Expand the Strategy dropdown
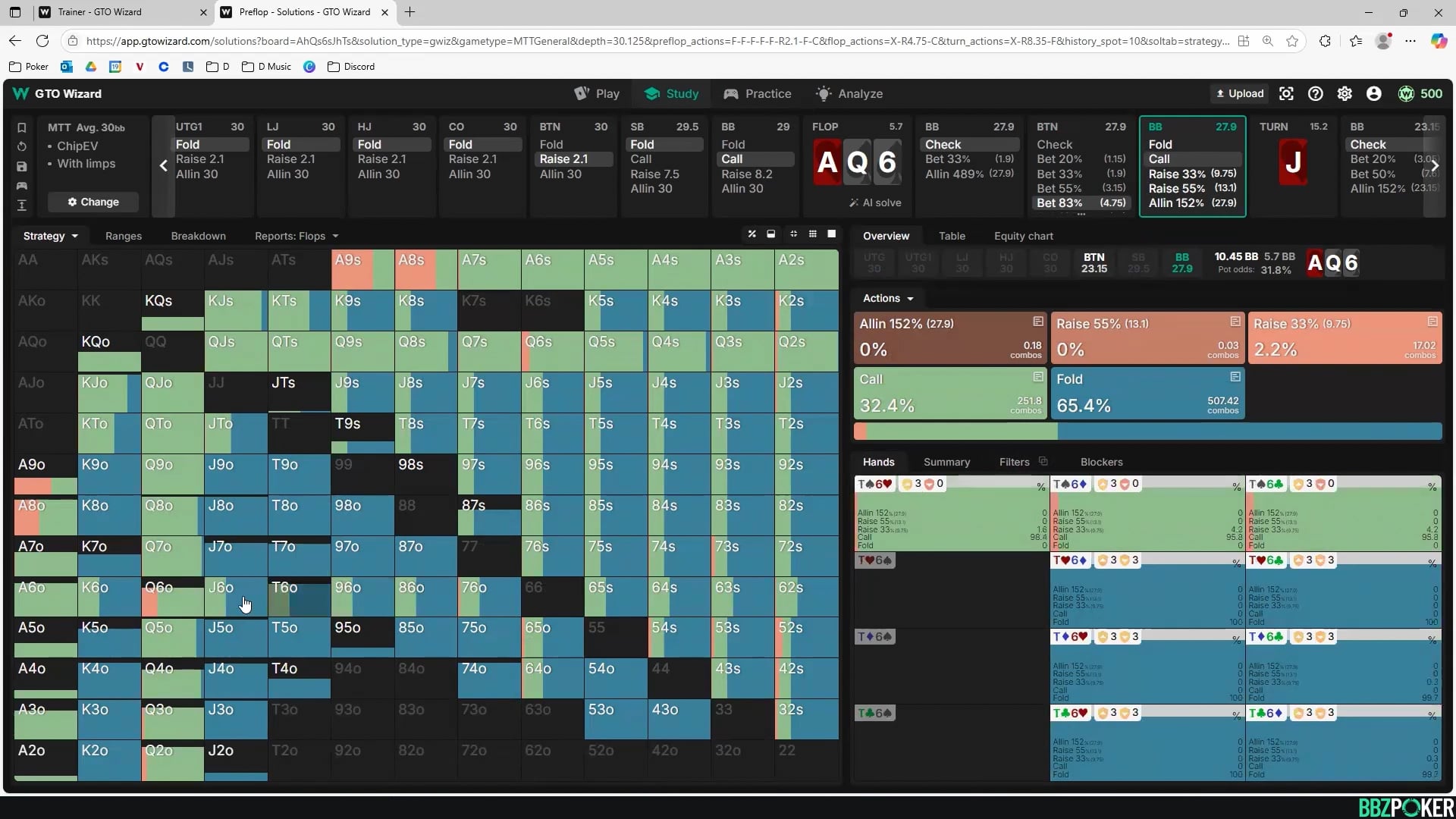 (51, 236)
